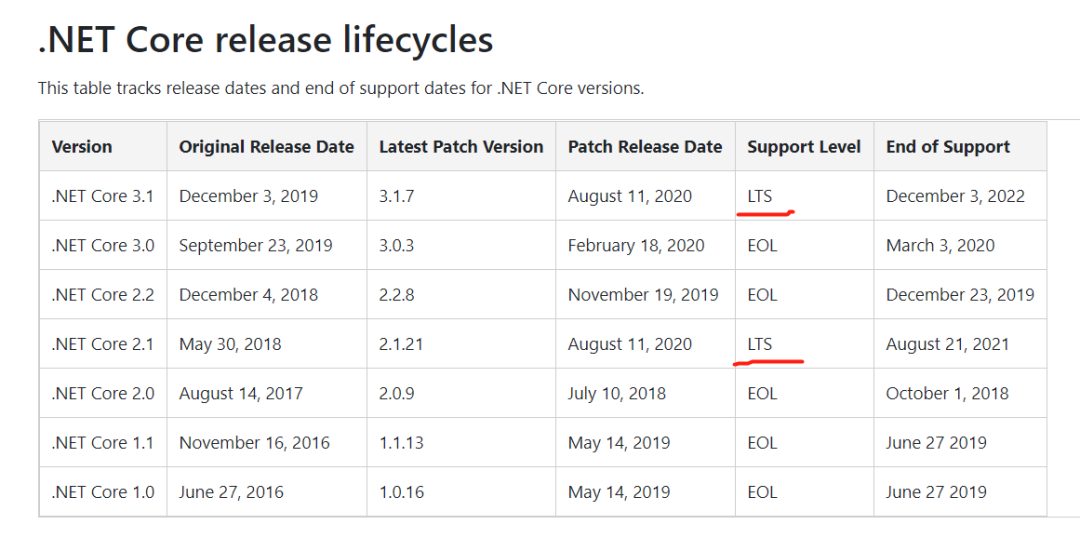The height and width of the screenshot is (538, 1080).
Task: Click patch version 3.1.7
Action: point(396,196)
